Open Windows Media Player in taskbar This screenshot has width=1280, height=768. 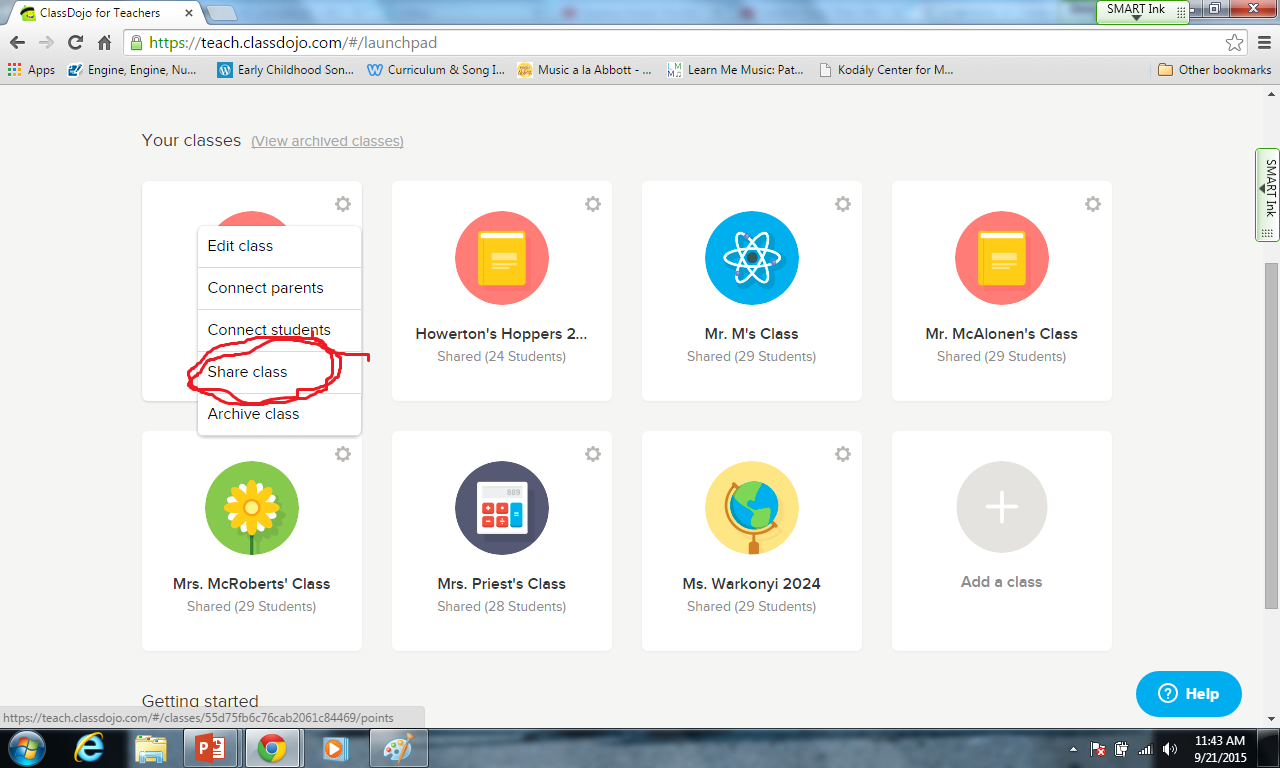[x=335, y=748]
